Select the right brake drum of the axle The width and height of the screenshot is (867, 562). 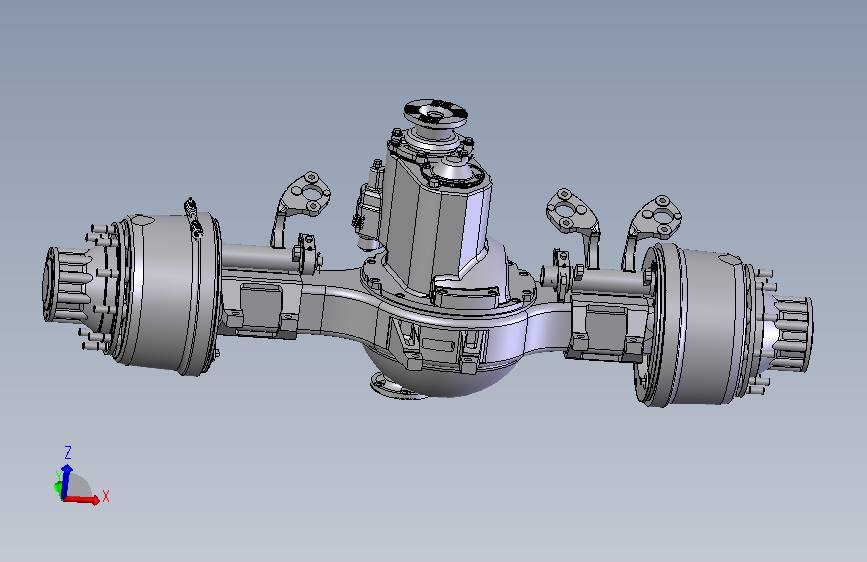[694, 326]
